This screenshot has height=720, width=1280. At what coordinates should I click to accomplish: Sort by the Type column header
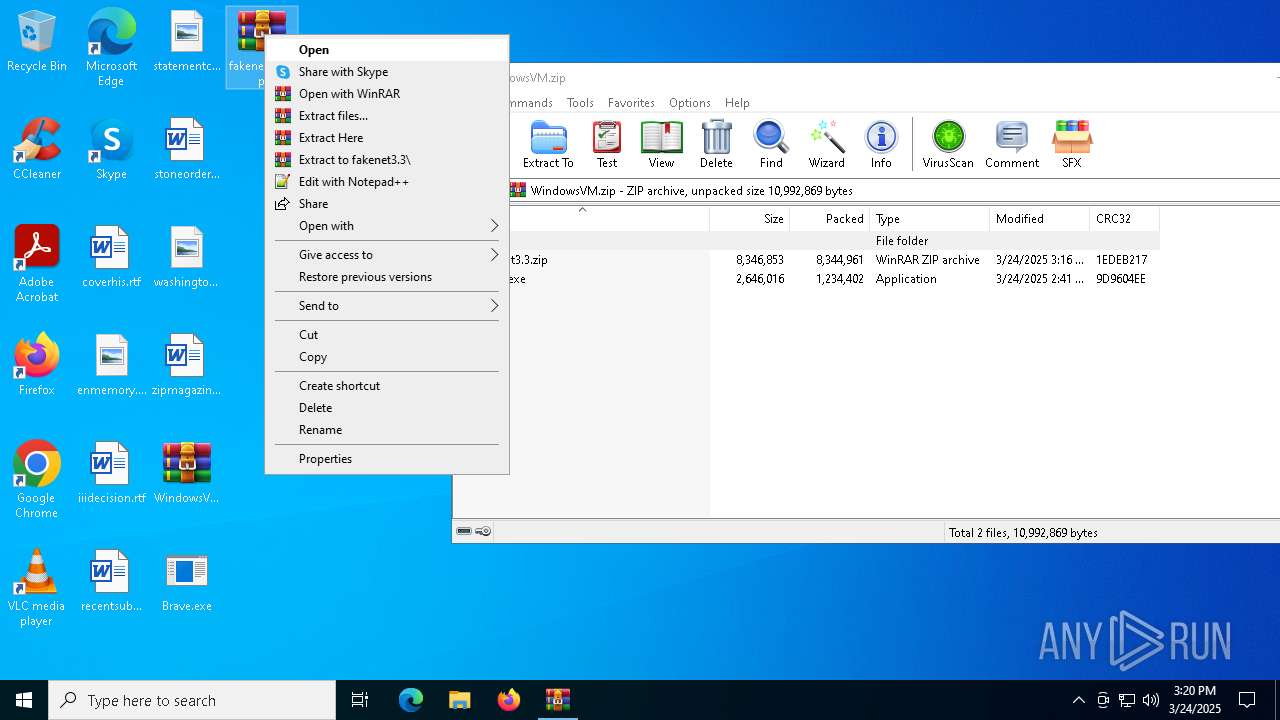point(930,219)
